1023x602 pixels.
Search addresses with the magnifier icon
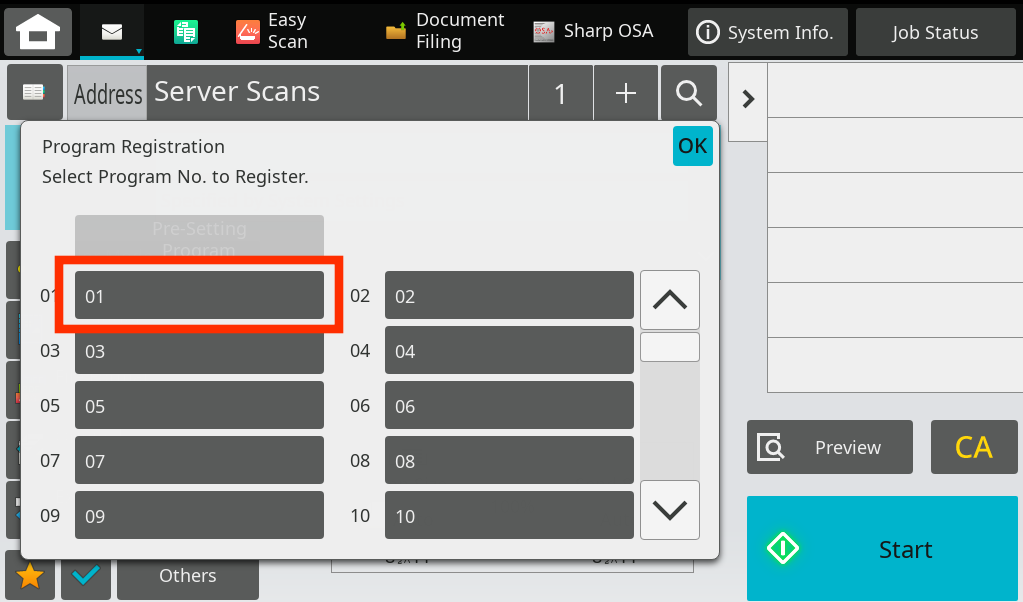687,91
